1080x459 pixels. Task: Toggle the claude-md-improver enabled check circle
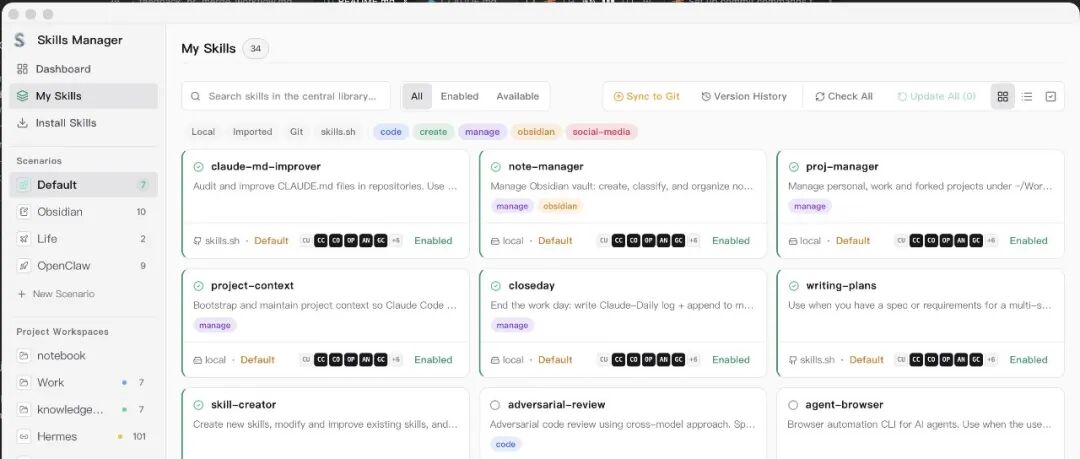[198, 167]
